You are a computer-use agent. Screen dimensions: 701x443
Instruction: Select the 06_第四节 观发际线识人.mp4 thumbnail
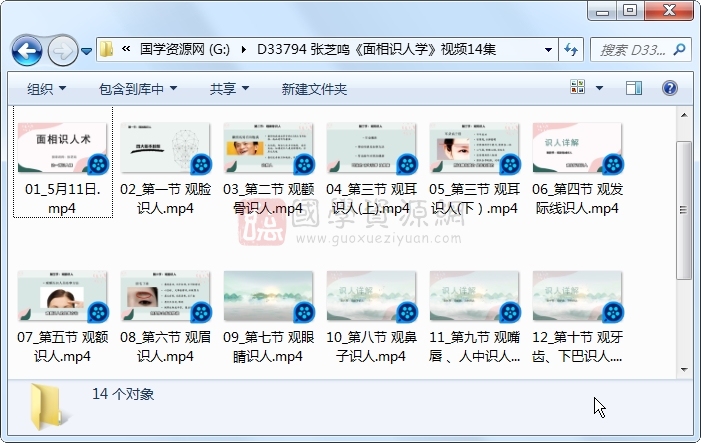577,148
